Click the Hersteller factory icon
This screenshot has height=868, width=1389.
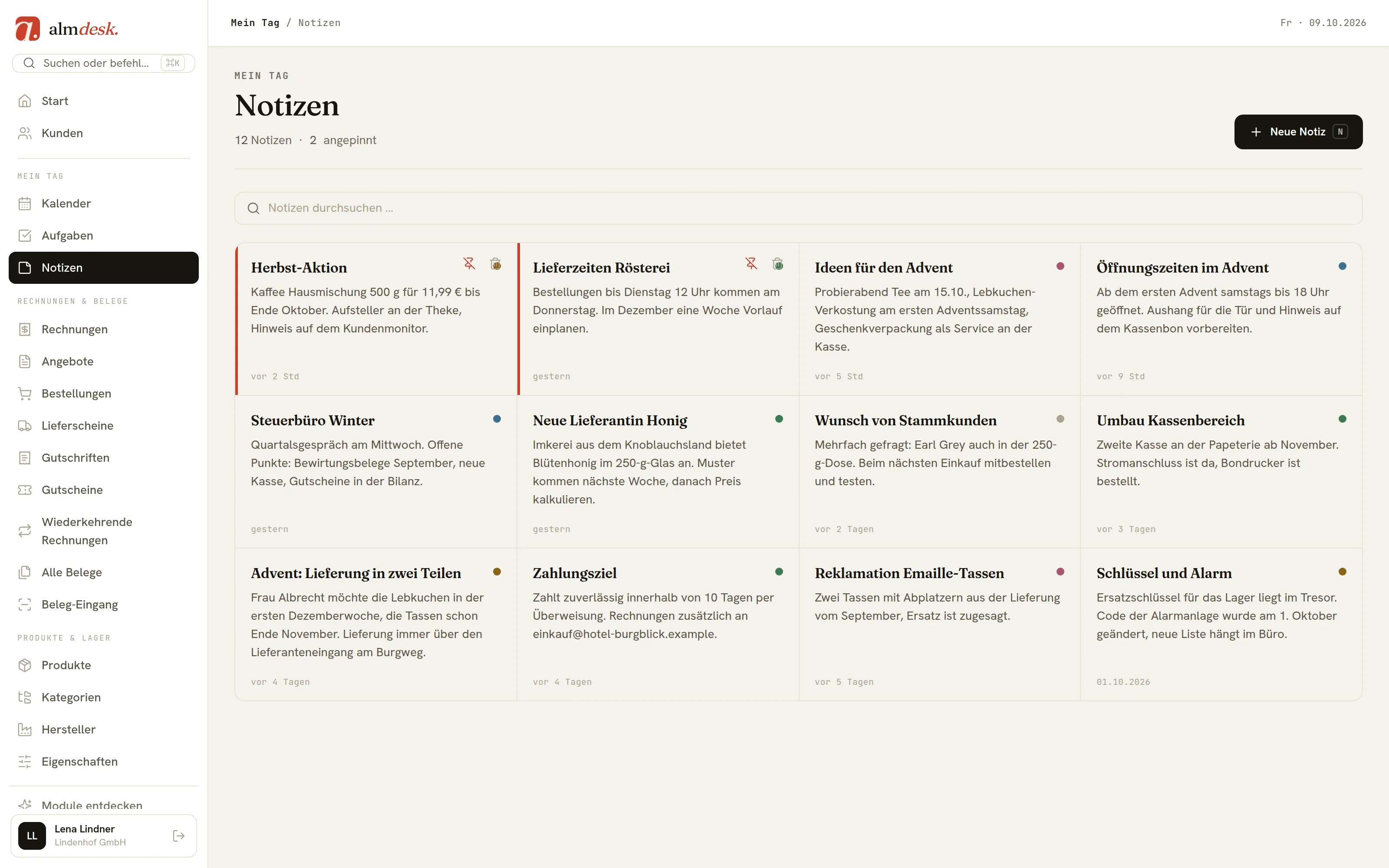[x=25, y=729]
